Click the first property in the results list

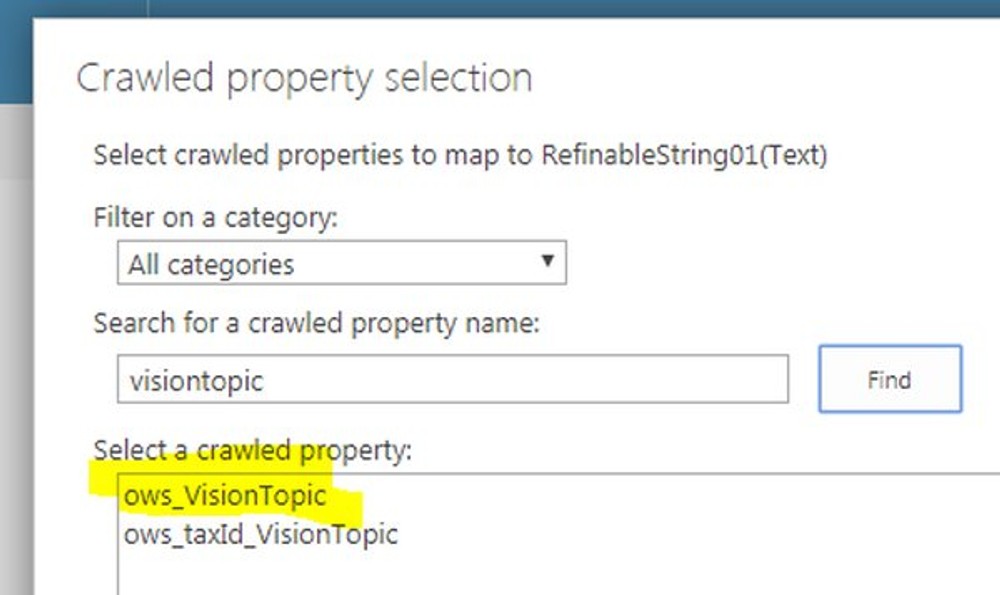[x=222, y=494]
